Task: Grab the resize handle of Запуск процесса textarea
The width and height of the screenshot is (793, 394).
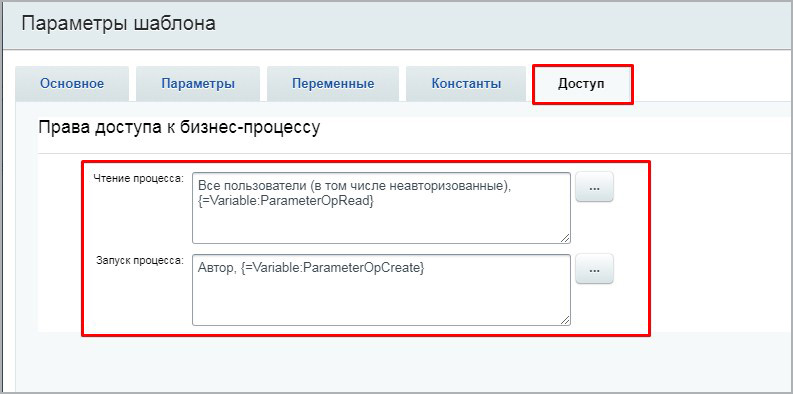Action: (564, 319)
